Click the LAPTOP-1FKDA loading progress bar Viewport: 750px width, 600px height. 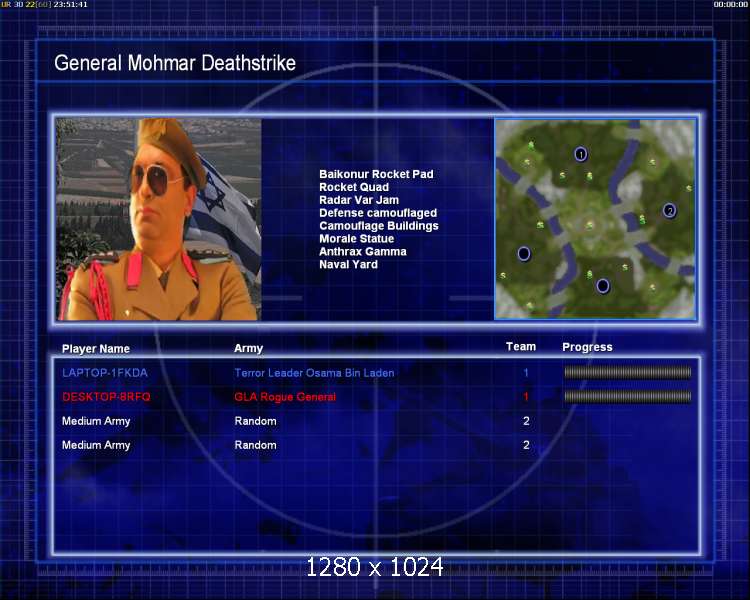click(628, 372)
